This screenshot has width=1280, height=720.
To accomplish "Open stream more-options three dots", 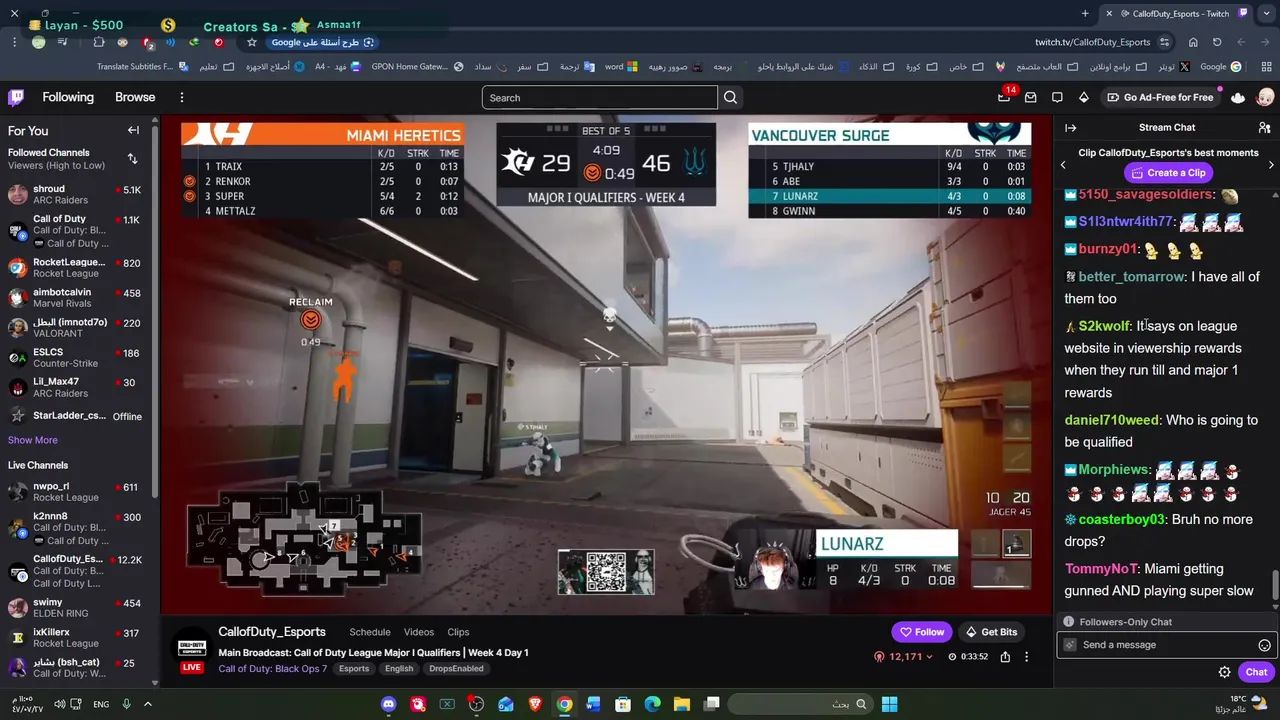I will point(1026,656).
